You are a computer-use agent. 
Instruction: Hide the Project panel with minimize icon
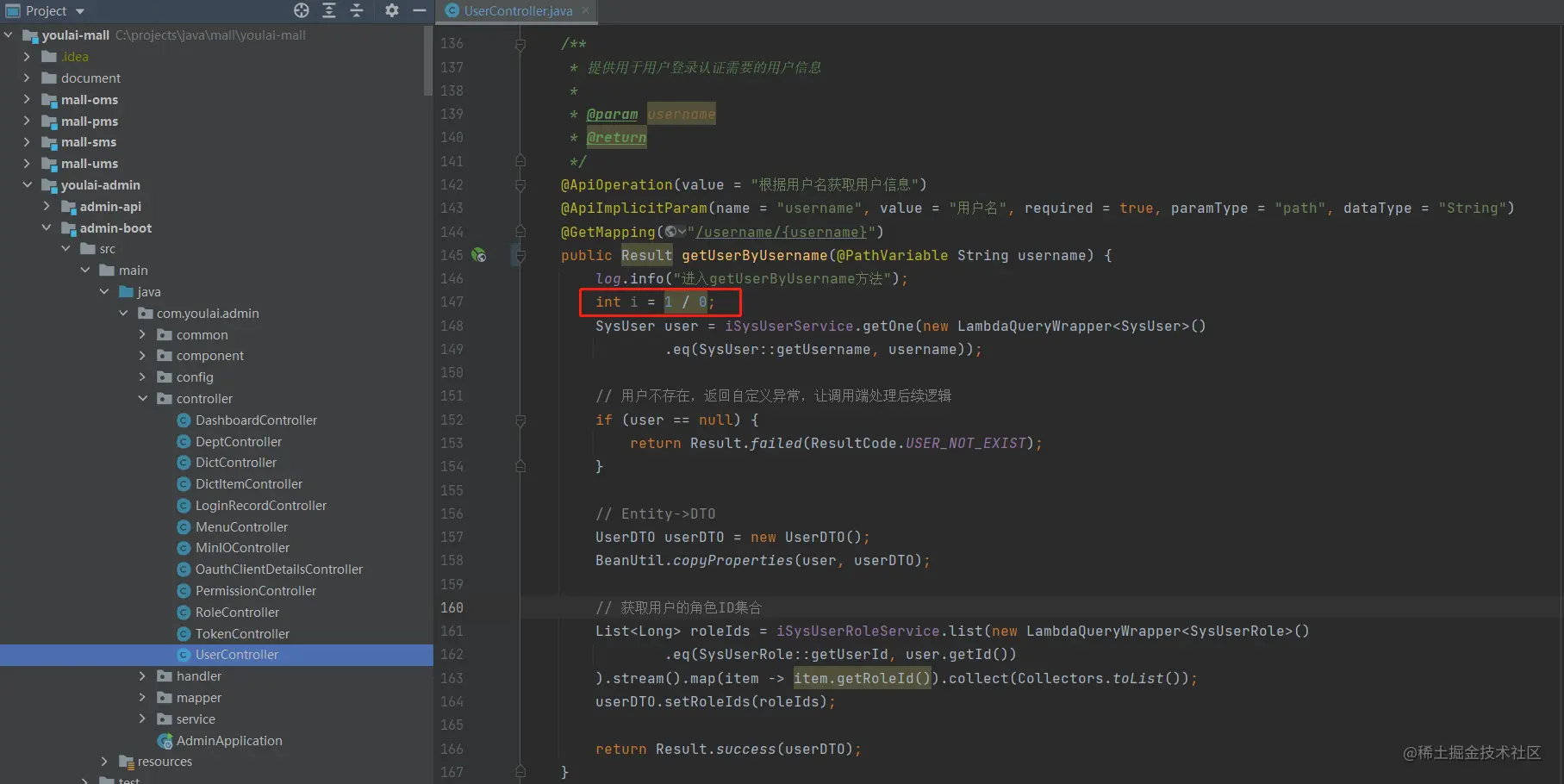click(x=420, y=10)
